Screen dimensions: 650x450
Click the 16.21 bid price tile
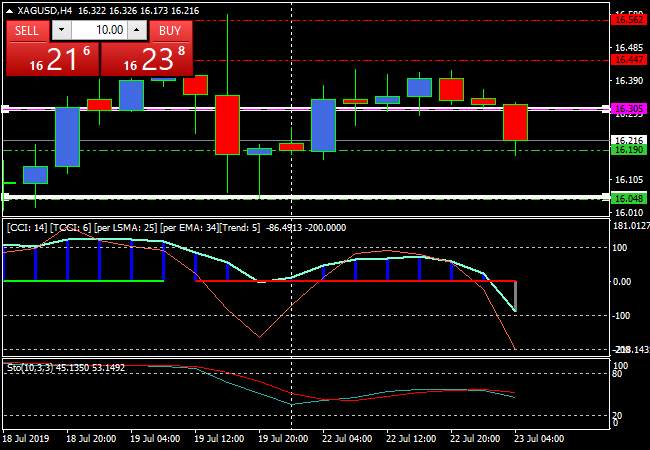click(x=52, y=59)
